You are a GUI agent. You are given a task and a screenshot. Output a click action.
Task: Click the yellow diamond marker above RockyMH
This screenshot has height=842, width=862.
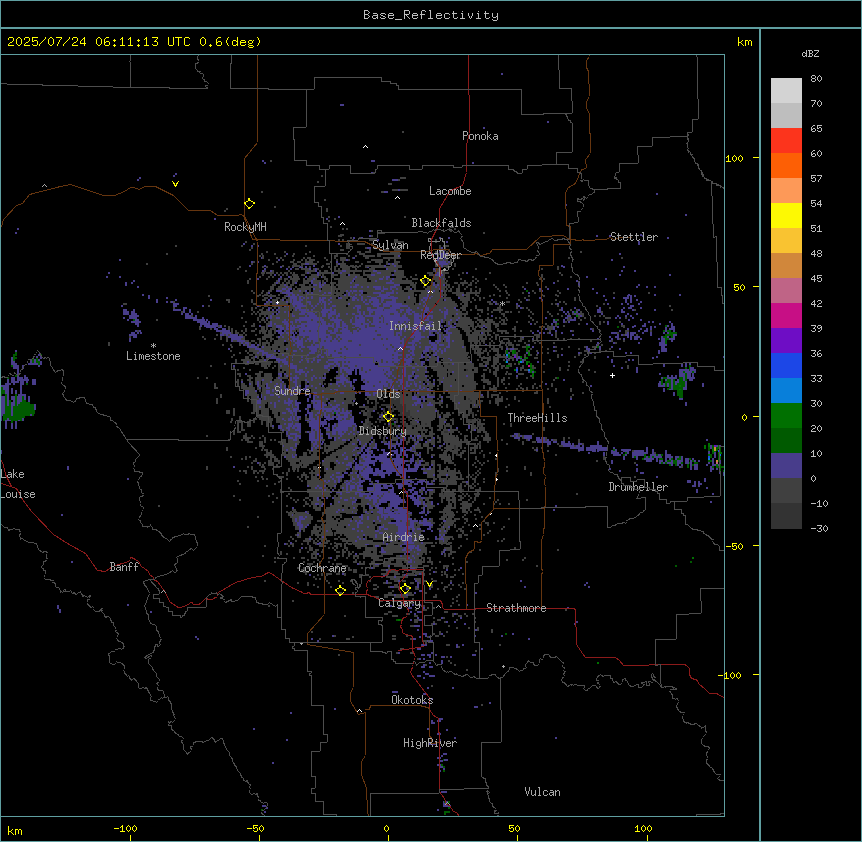click(x=249, y=203)
